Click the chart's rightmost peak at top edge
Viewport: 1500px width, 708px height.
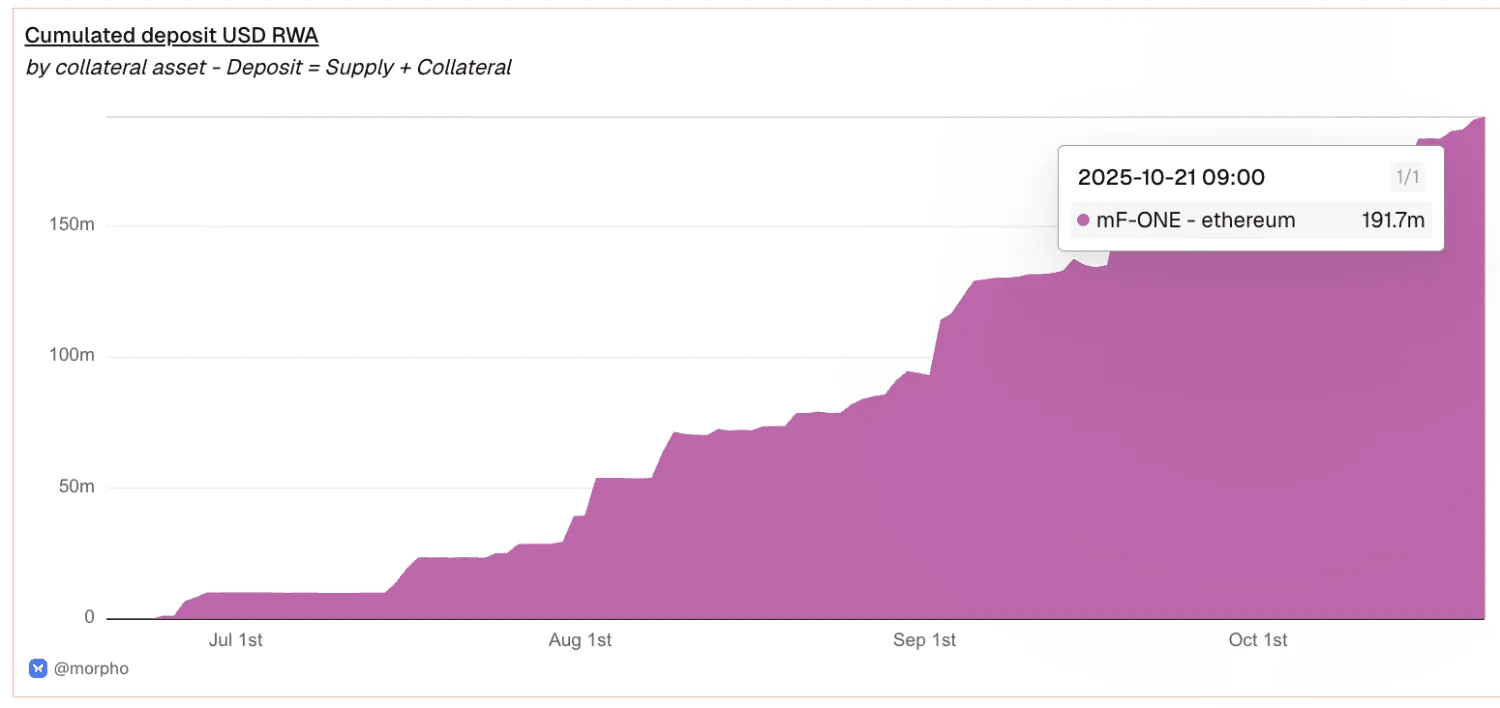tap(1481, 120)
